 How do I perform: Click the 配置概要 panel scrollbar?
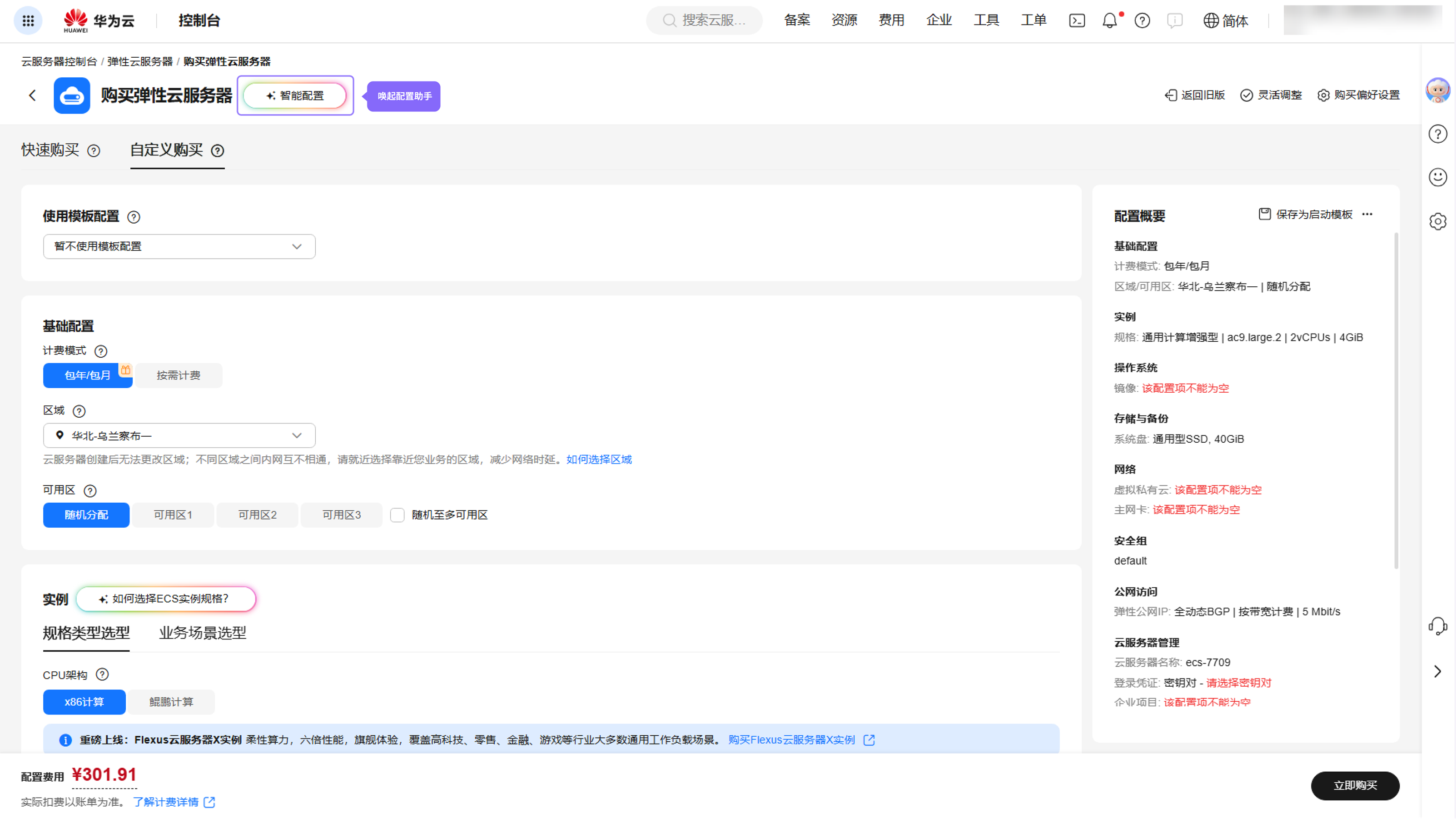pos(1396,400)
